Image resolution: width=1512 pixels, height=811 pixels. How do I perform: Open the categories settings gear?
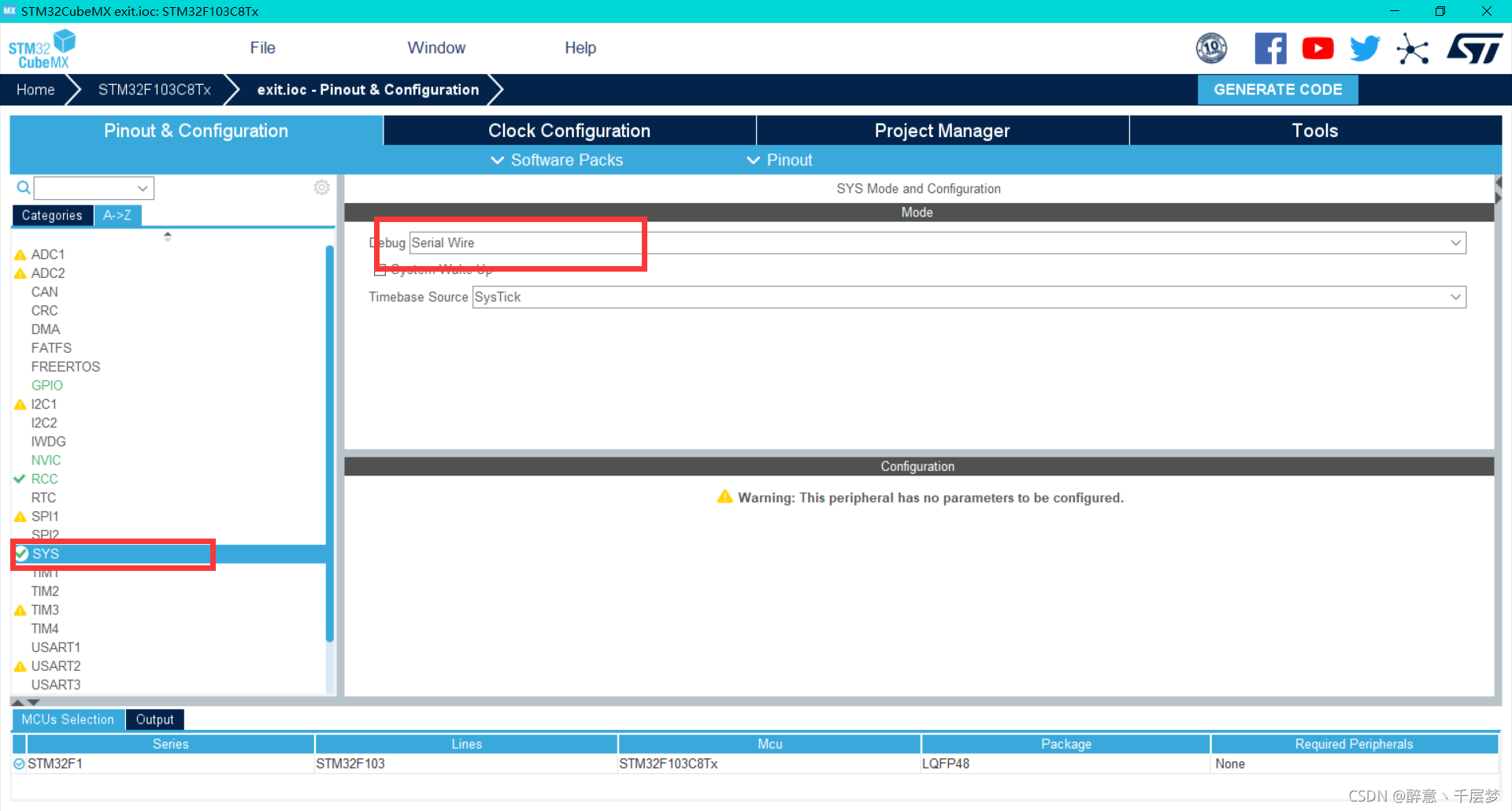[321, 187]
